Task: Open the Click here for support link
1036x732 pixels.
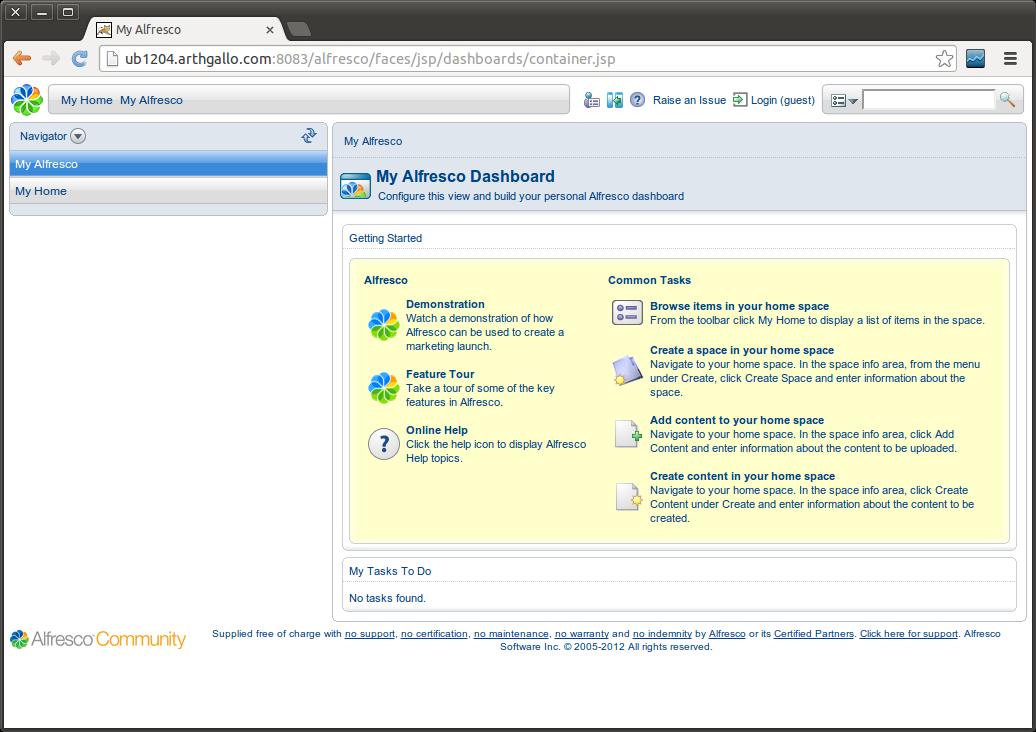Action: pos(908,633)
